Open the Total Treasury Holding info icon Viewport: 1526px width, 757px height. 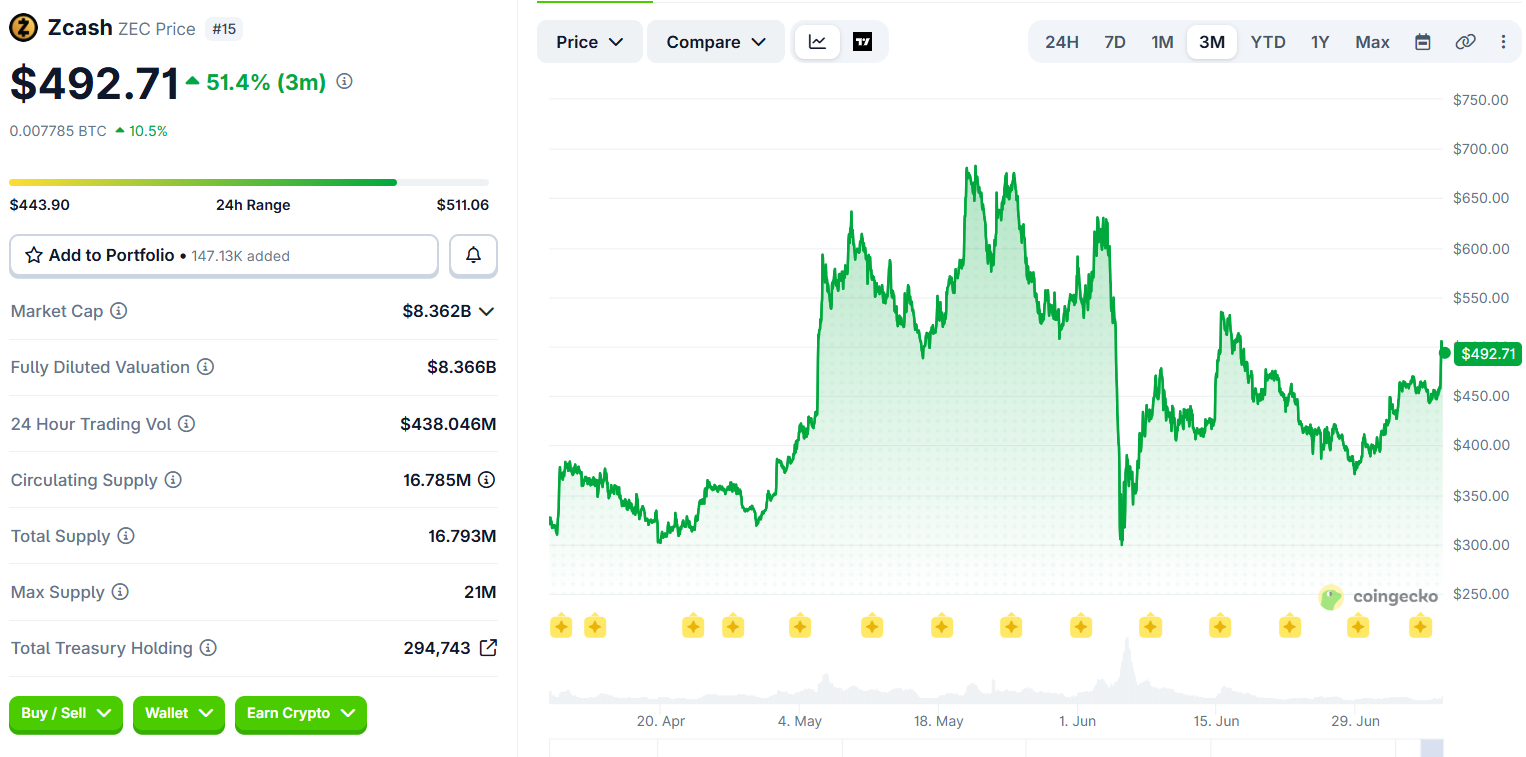pyautogui.click(x=208, y=648)
